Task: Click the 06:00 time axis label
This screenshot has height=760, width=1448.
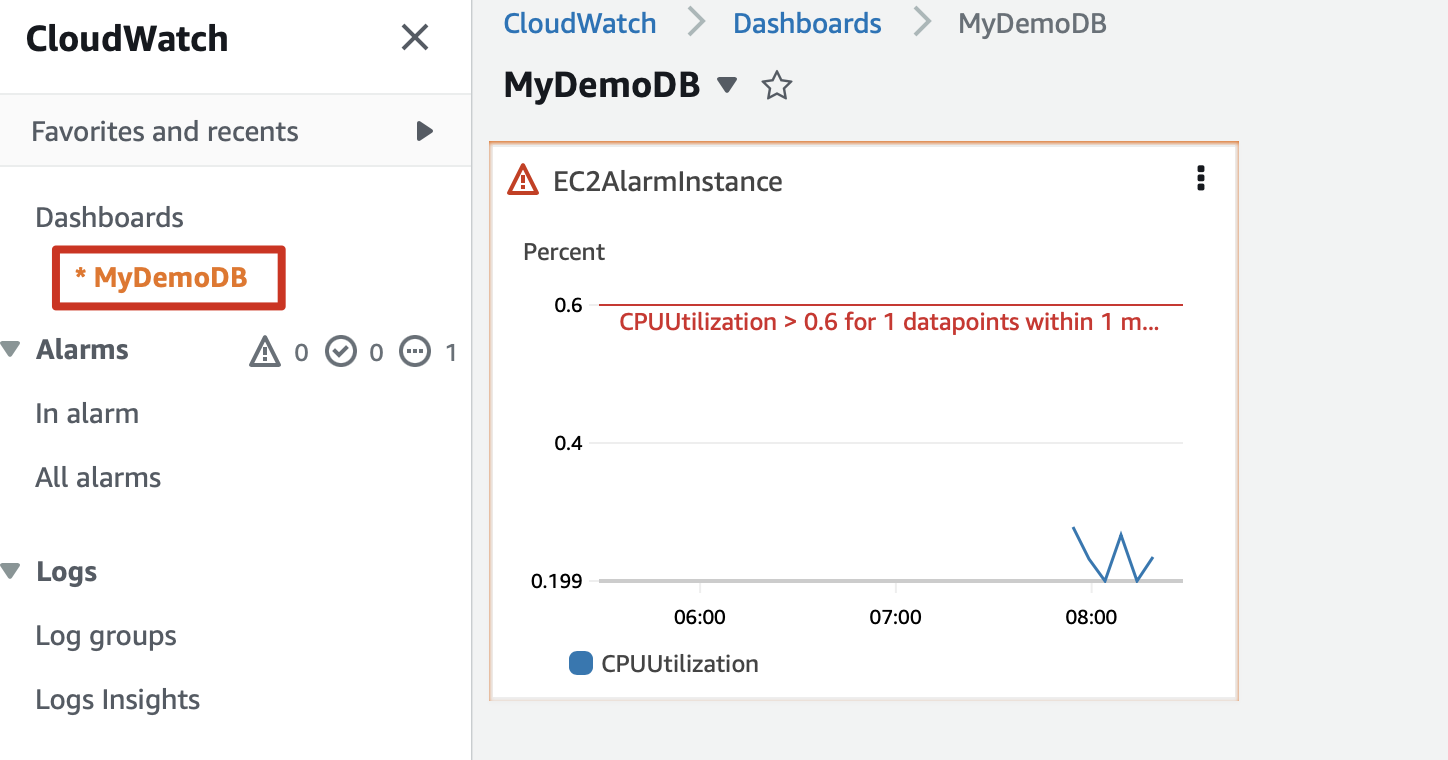Action: tap(700, 617)
